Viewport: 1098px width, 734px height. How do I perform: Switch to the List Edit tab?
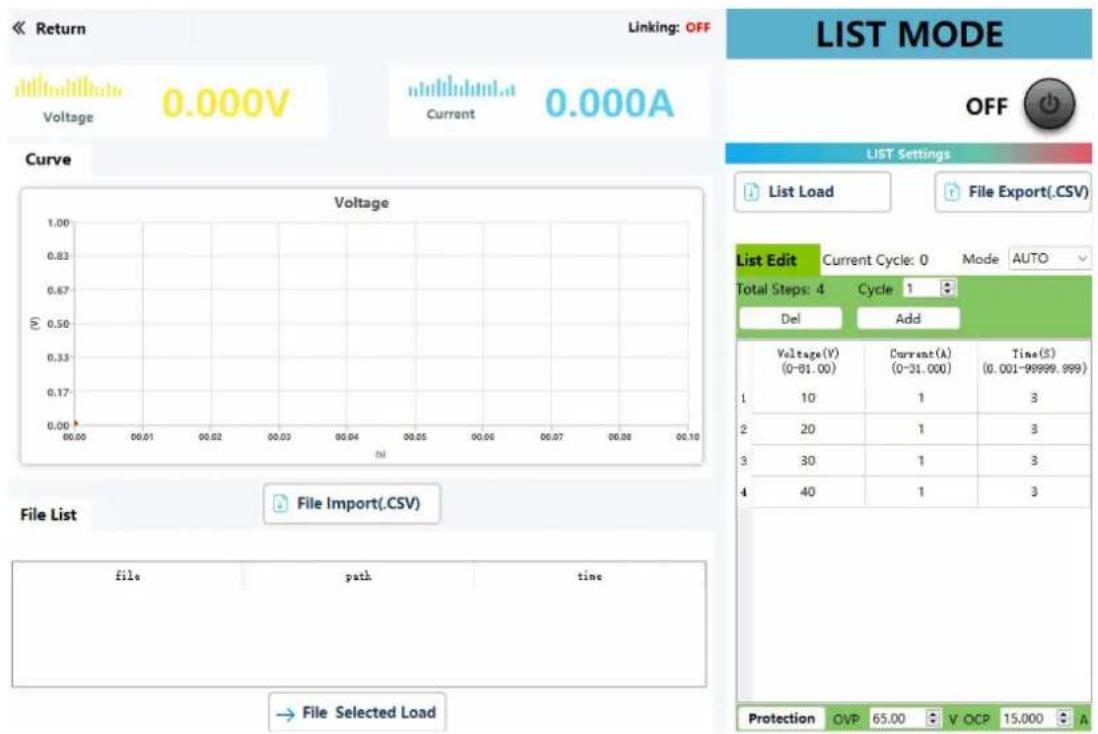(777, 260)
